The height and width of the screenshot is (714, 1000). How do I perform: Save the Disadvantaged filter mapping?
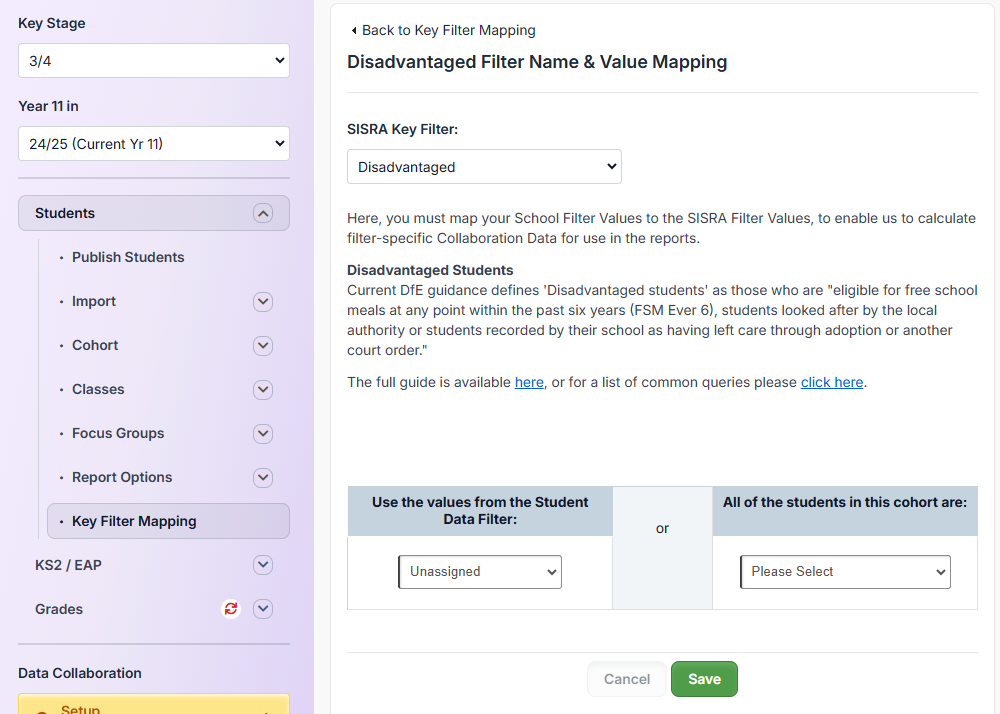coord(704,678)
